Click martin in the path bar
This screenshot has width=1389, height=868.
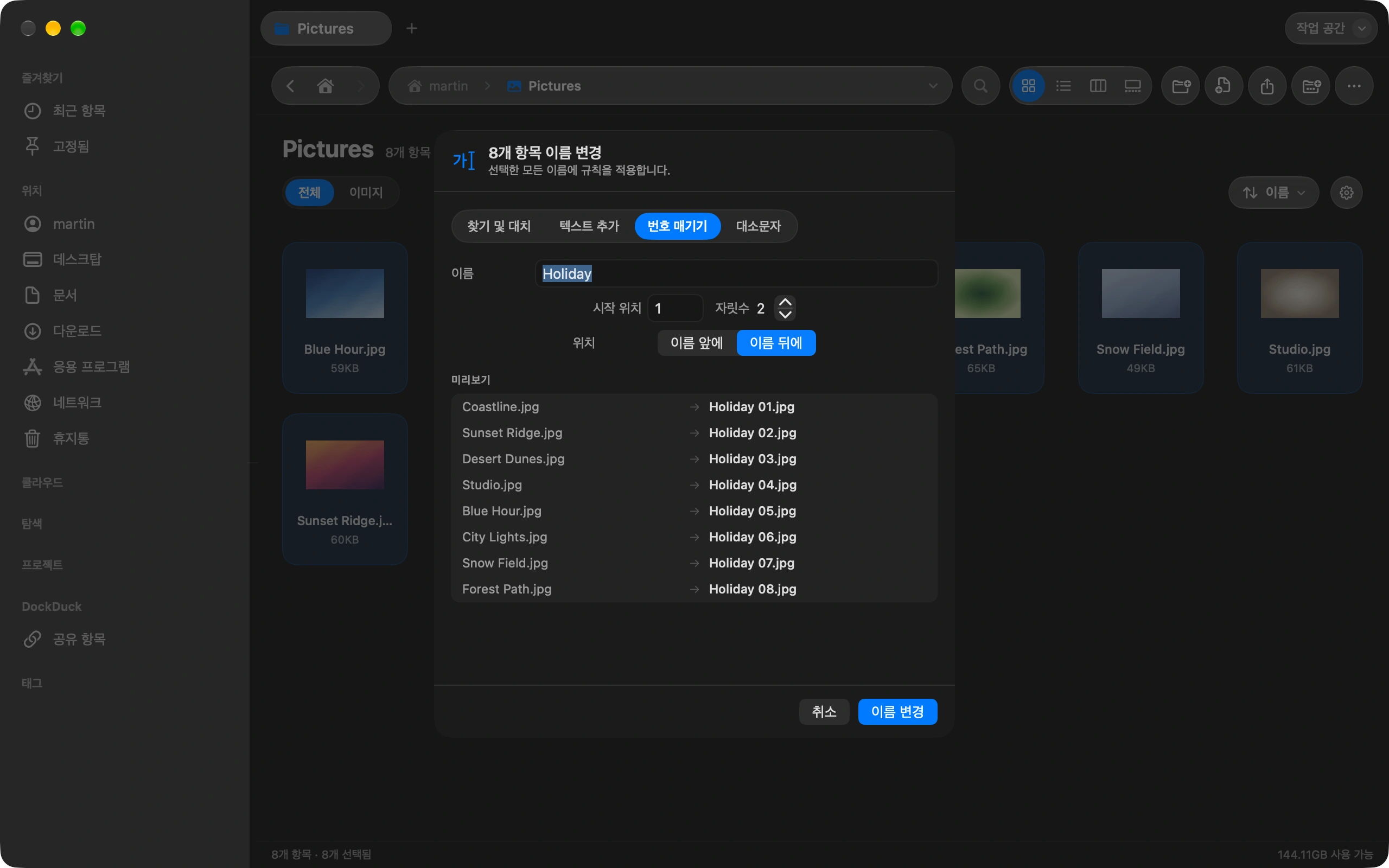click(x=437, y=86)
